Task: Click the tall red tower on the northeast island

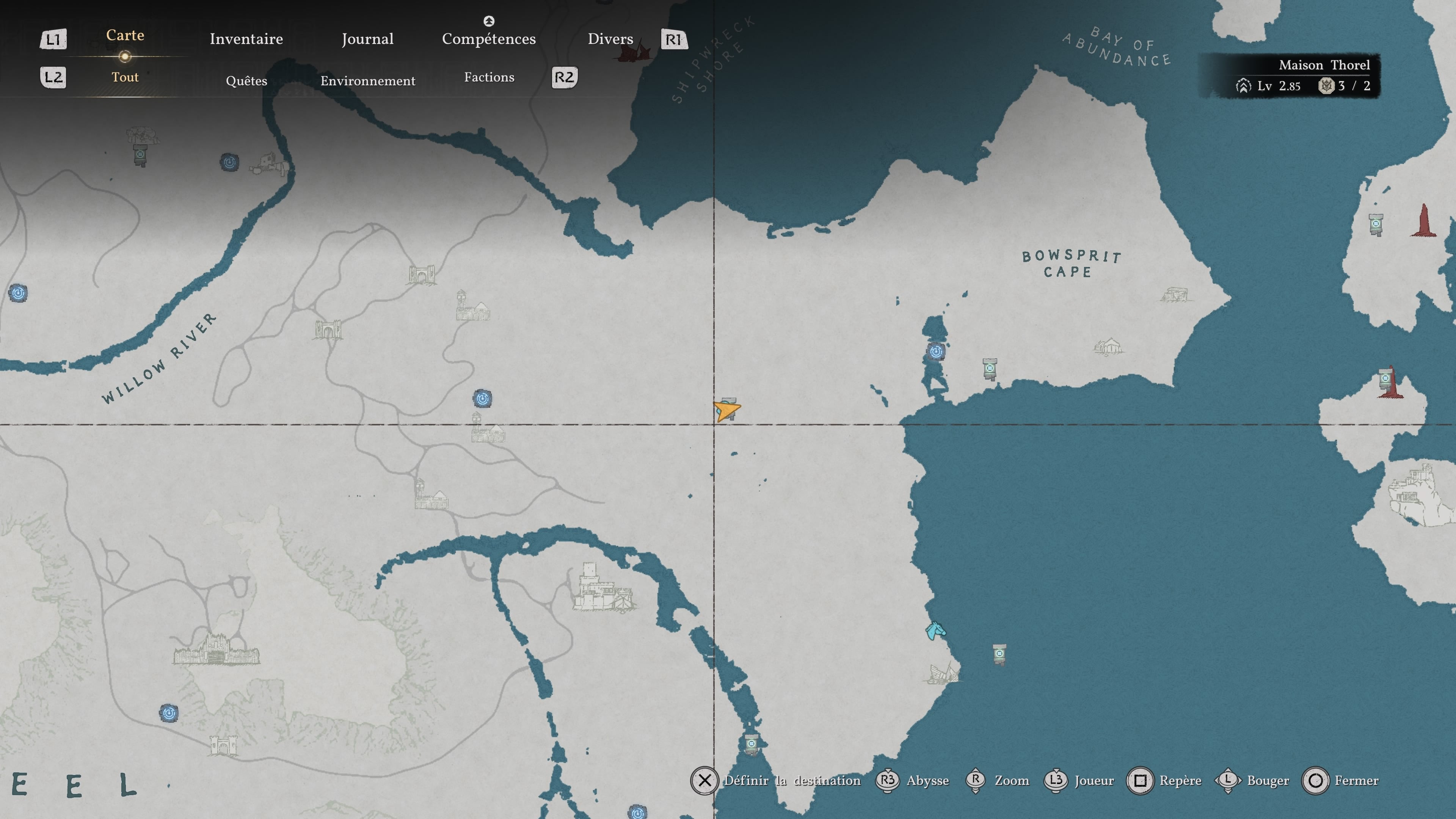Action: pyautogui.click(x=1424, y=220)
